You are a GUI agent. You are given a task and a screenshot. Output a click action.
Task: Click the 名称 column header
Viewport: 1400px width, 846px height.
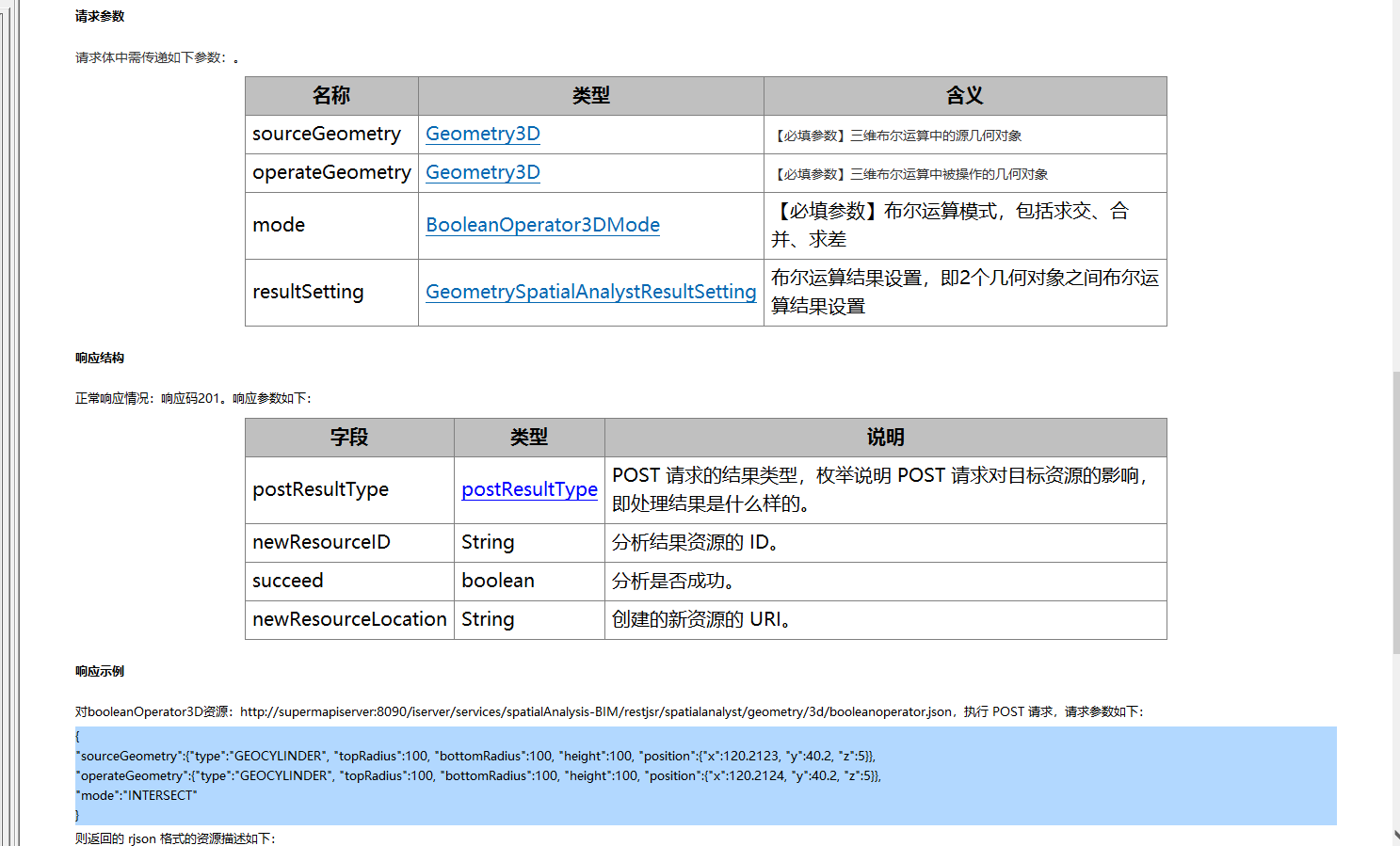(331, 96)
